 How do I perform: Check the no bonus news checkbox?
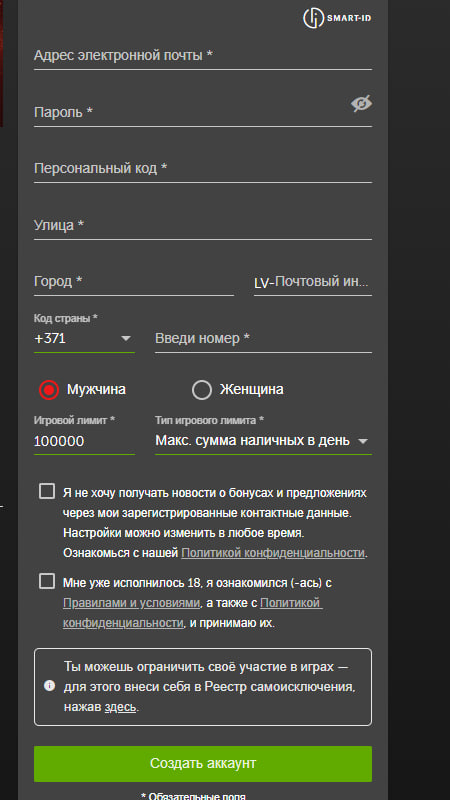pyautogui.click(x=47, y=491)
